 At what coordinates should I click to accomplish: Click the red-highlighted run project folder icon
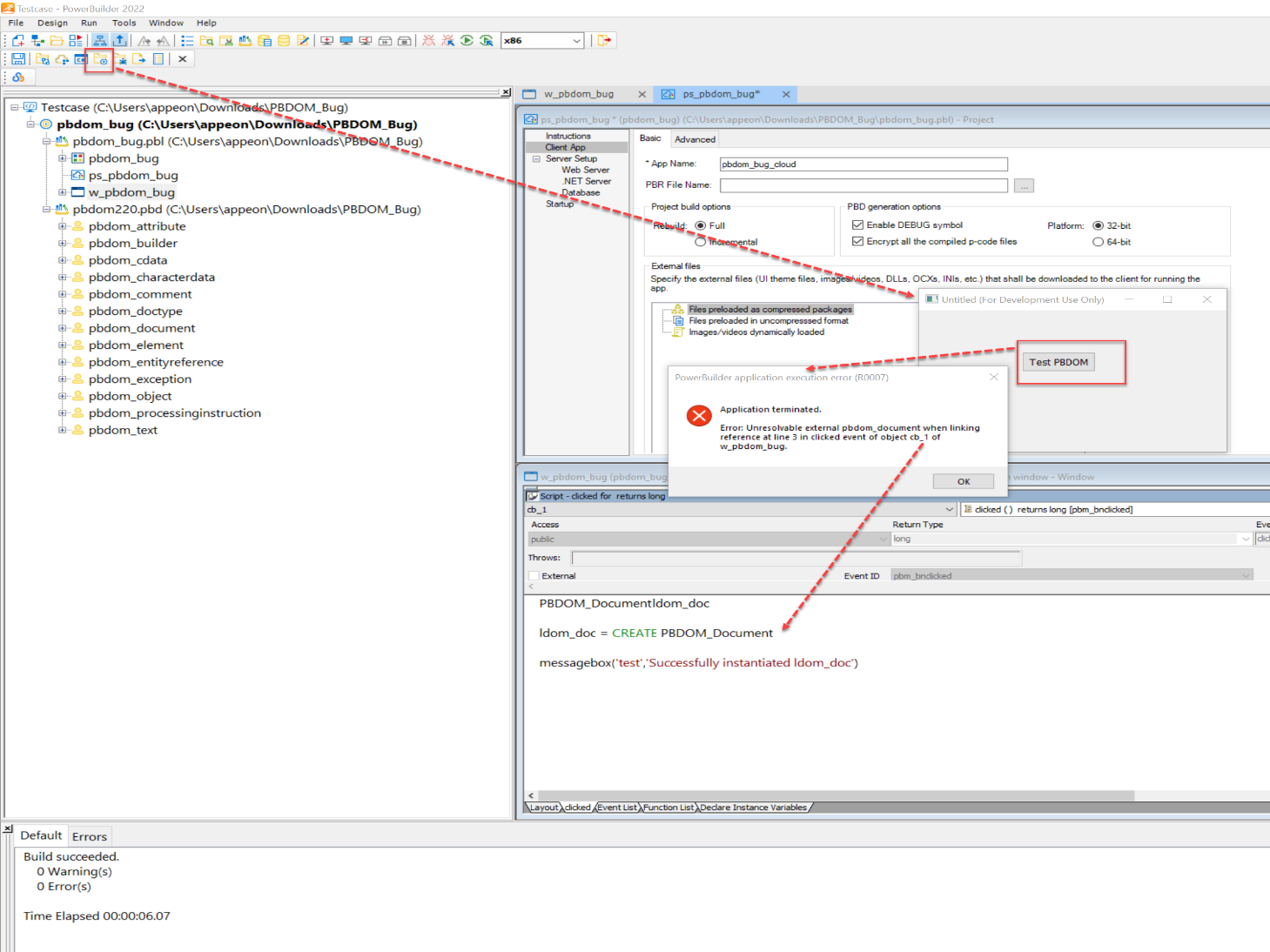click(101, 59)
